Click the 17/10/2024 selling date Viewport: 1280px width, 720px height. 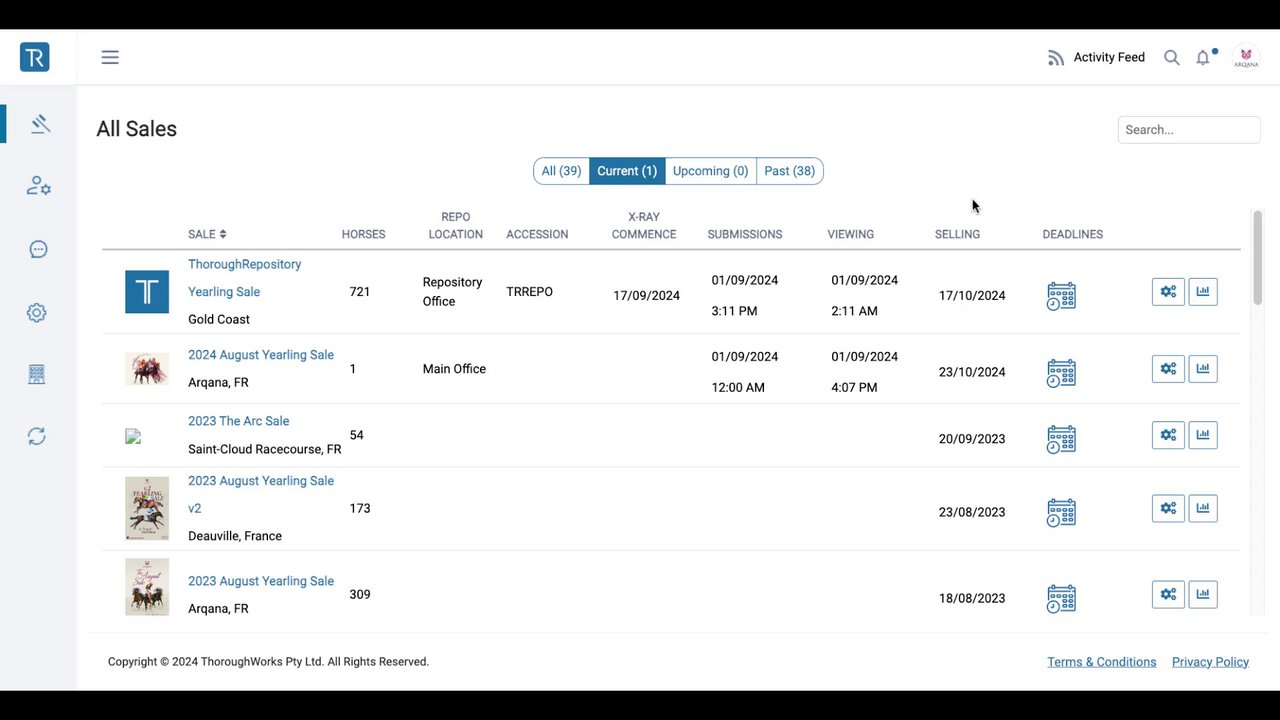pyautogui.click(x=972, y=296)
